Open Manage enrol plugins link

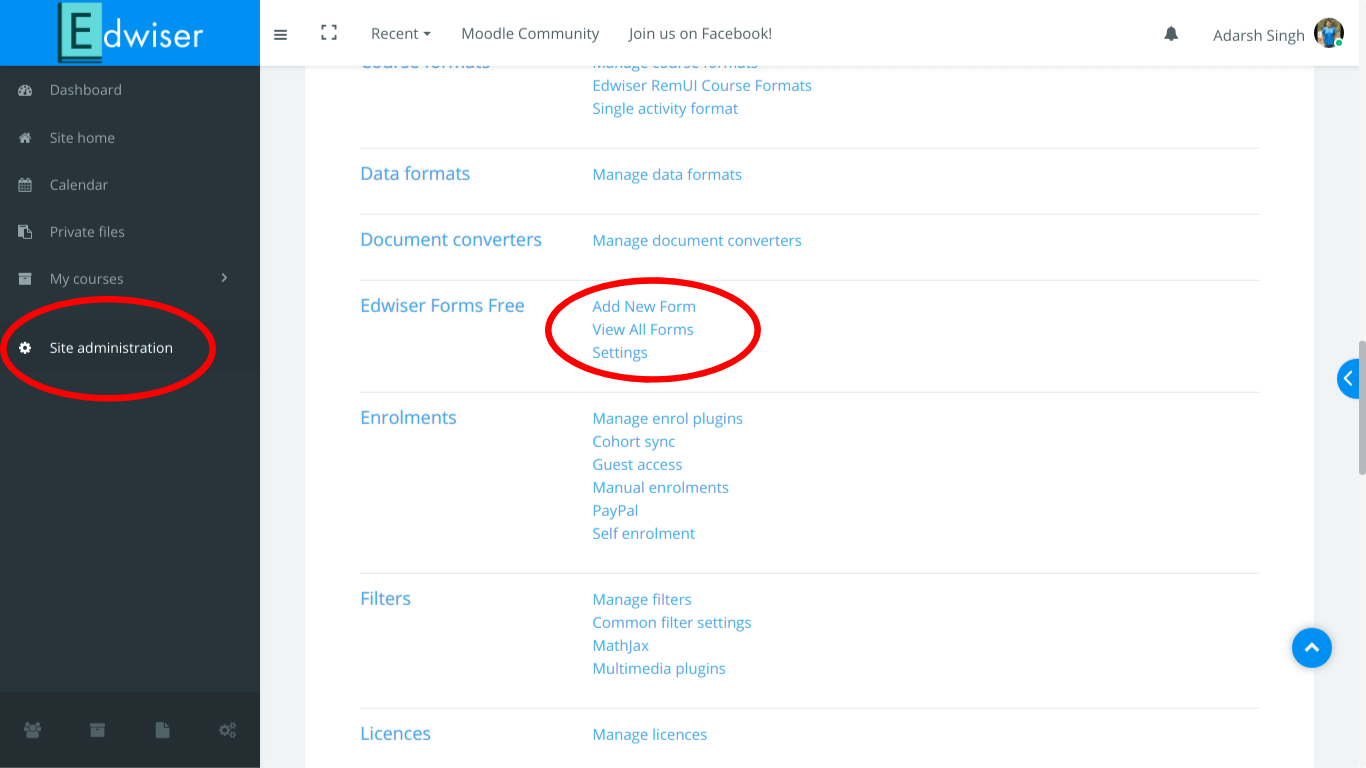click(x=668, y=419)
